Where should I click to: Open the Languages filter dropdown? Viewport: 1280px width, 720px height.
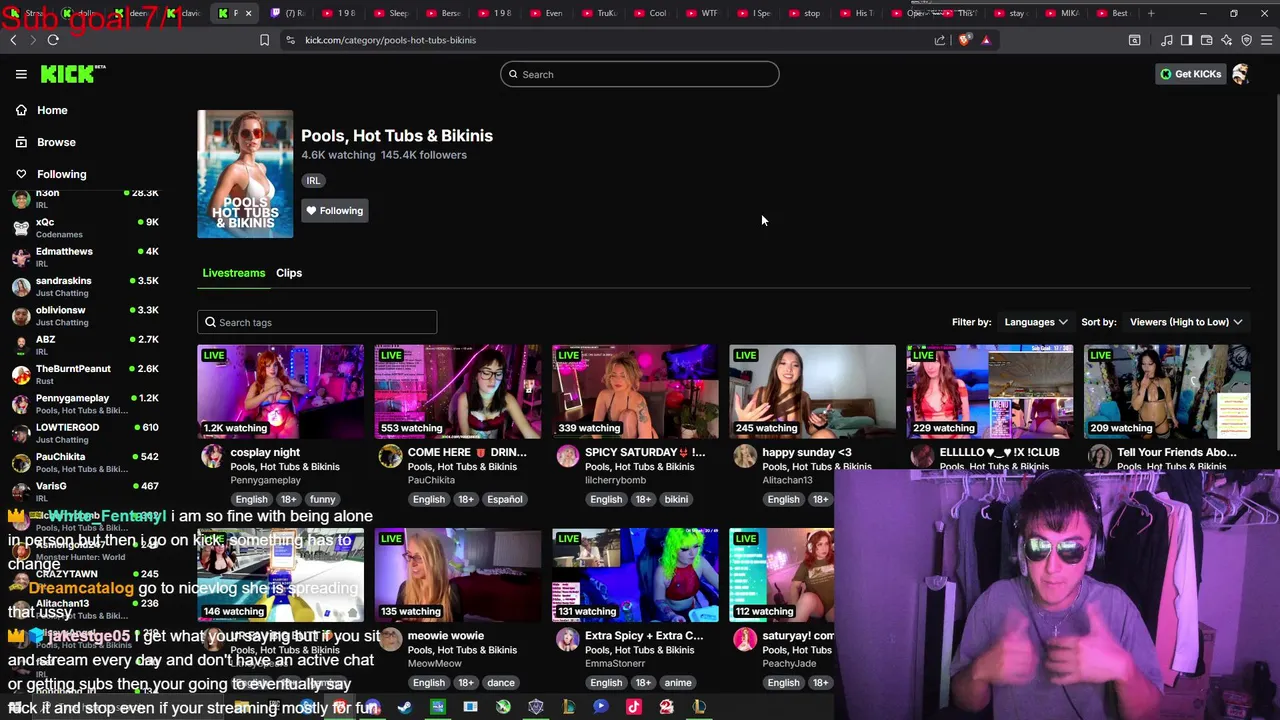click(x=1035, y=322)
